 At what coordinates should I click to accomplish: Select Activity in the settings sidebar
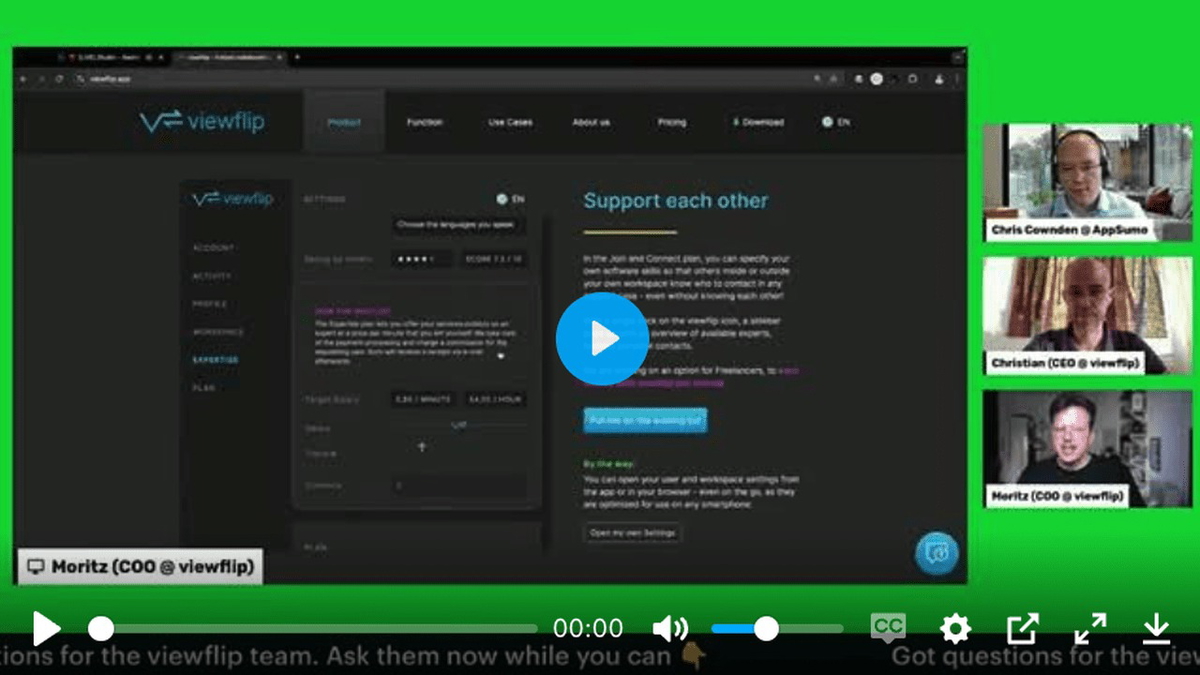coord(212,276)
